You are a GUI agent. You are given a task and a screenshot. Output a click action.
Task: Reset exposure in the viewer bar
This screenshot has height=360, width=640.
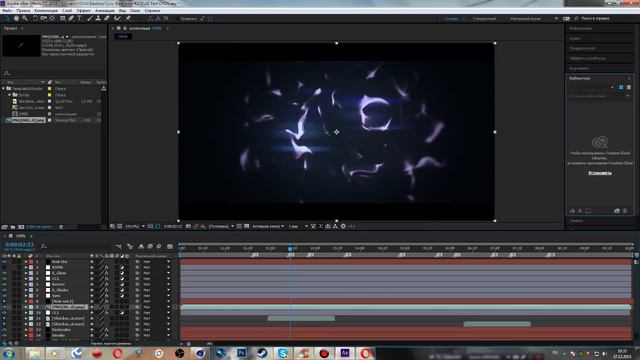point(343,226)
